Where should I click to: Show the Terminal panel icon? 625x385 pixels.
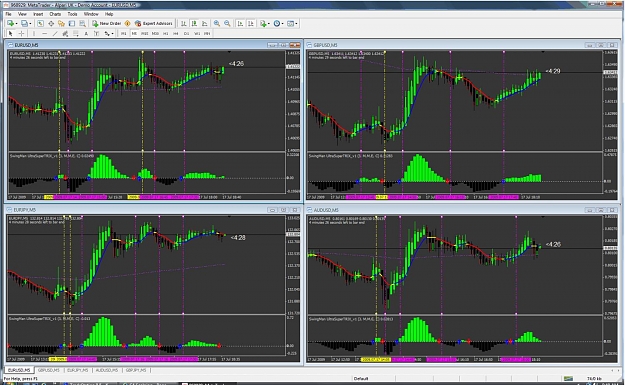point(72,24)
